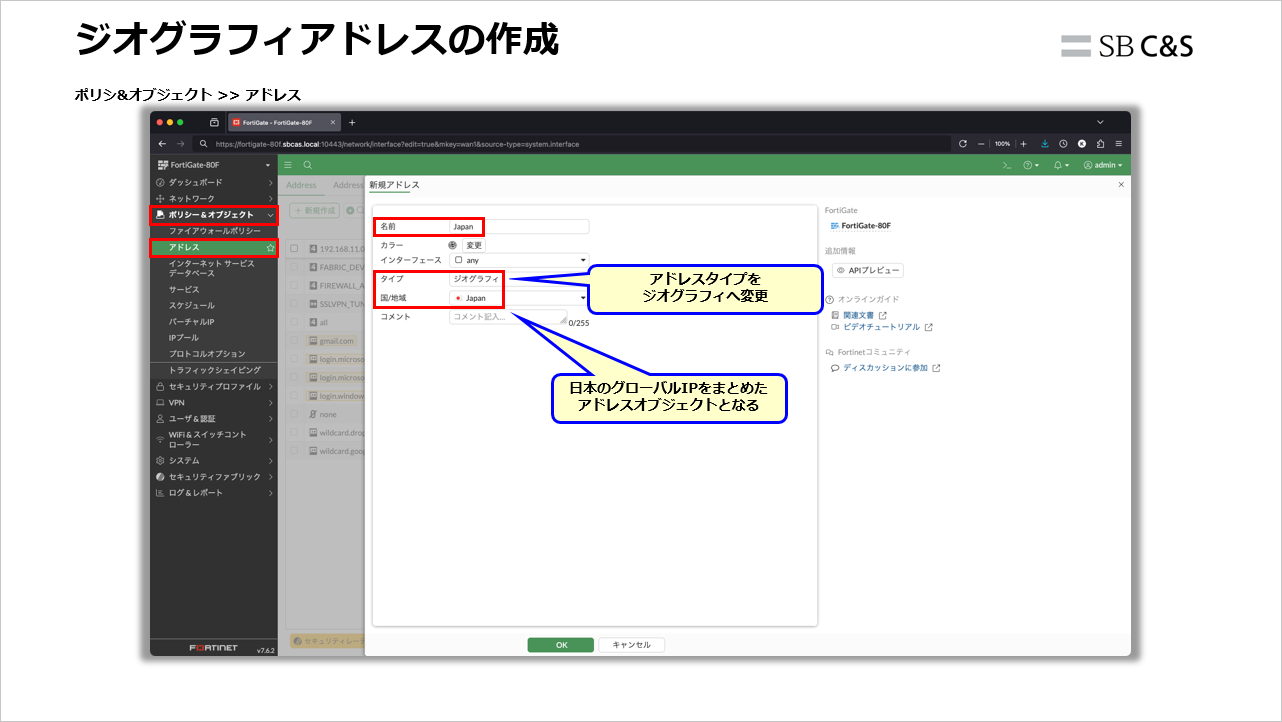Click the キャンセル button
This screenshot has height=722, width=1282.
tap(631, 645)
